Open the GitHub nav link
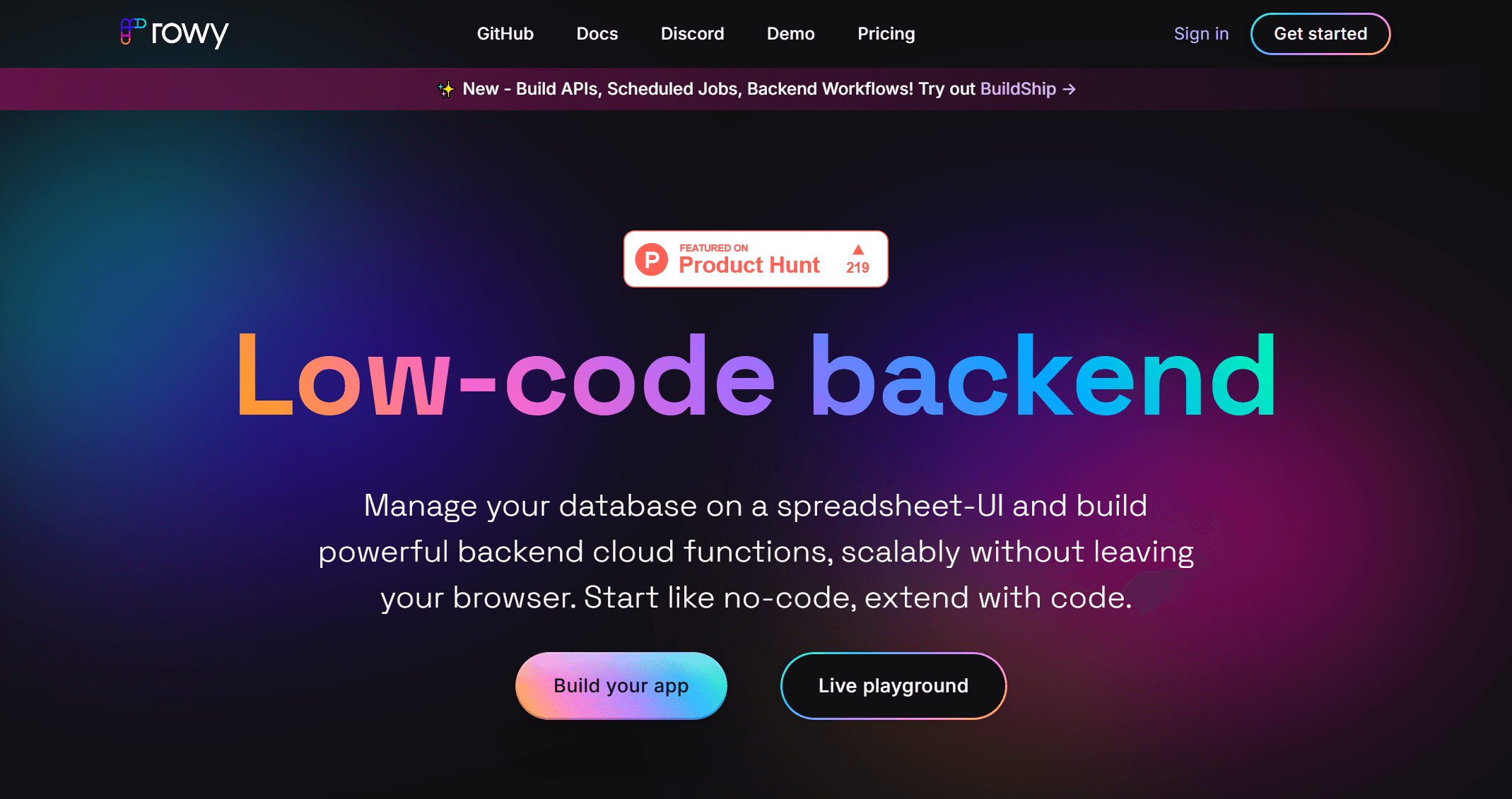Viewport: 1512px width, 799px height. point(505,34)
